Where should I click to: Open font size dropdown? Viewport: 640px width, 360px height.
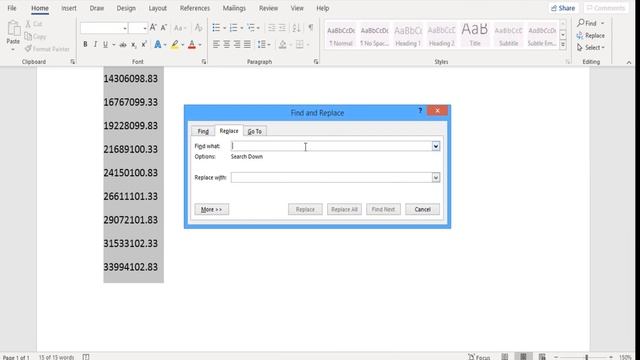145,28
